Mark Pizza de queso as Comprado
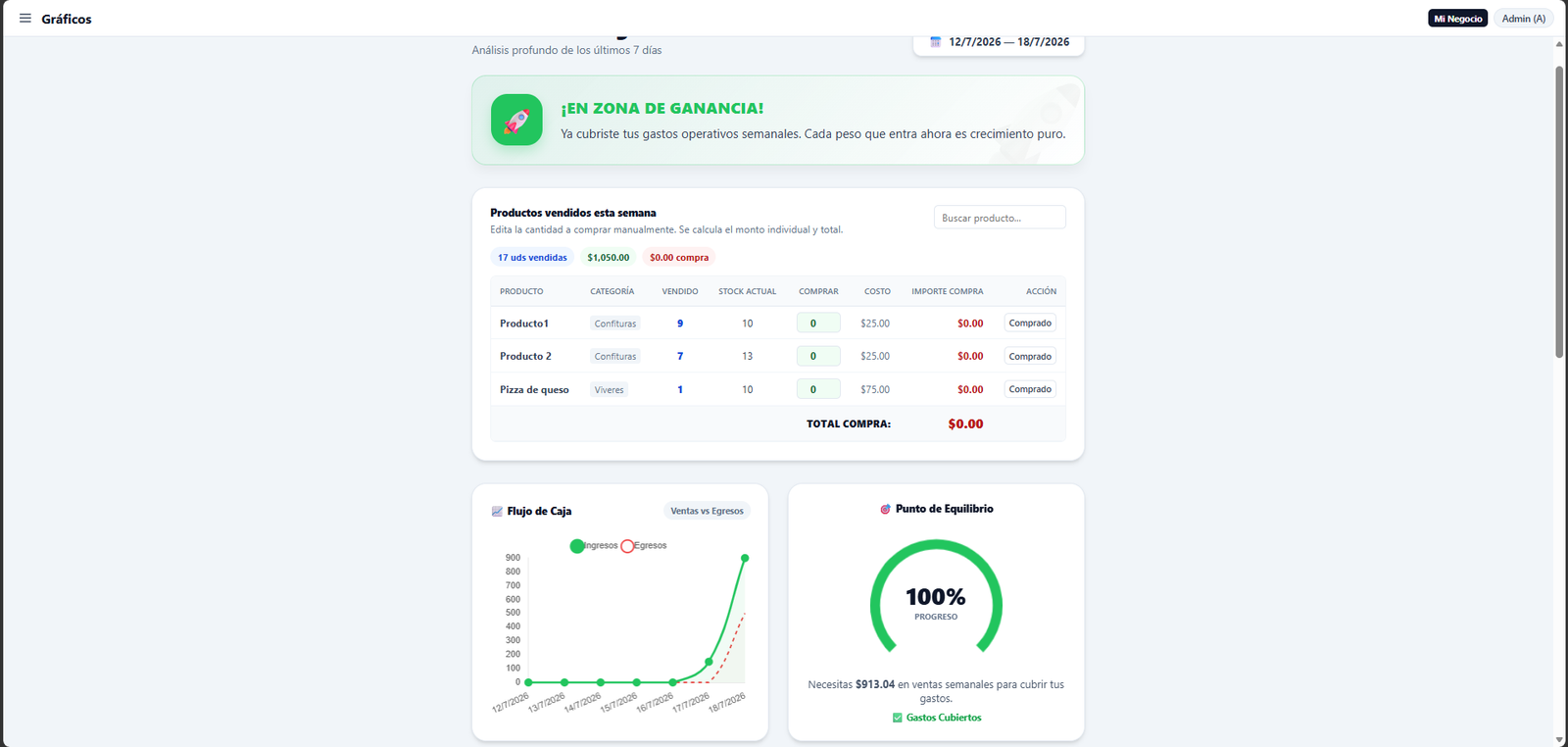1568x747 pixels. coord(1030,389)
